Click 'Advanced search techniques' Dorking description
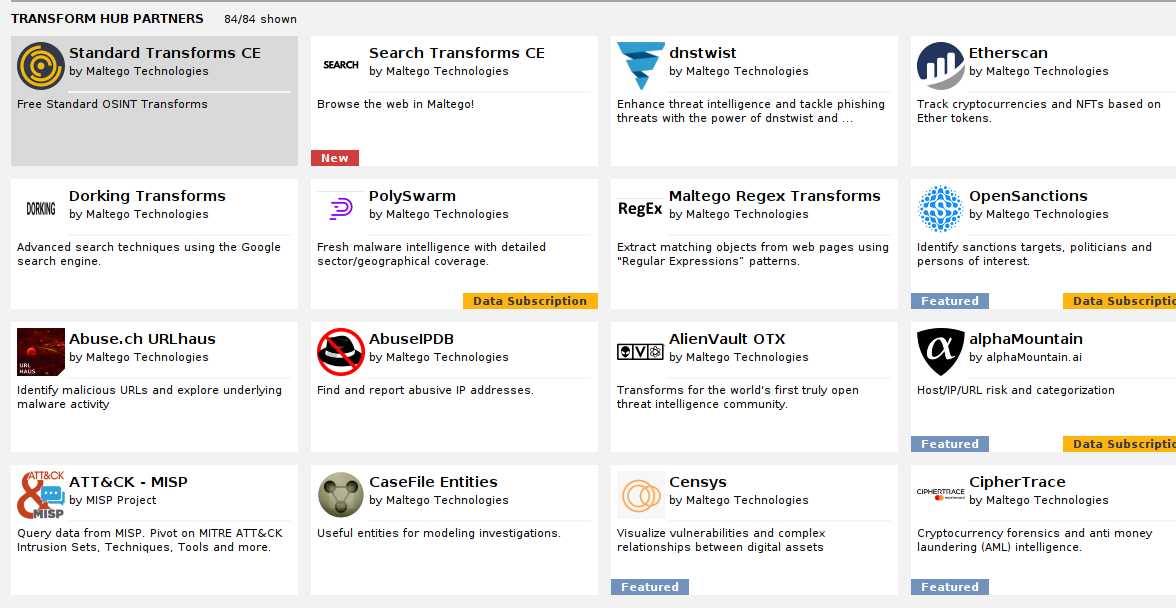The height and width of the screenshot is (608, 1176). pyautogui.click(x=148, y=254)
